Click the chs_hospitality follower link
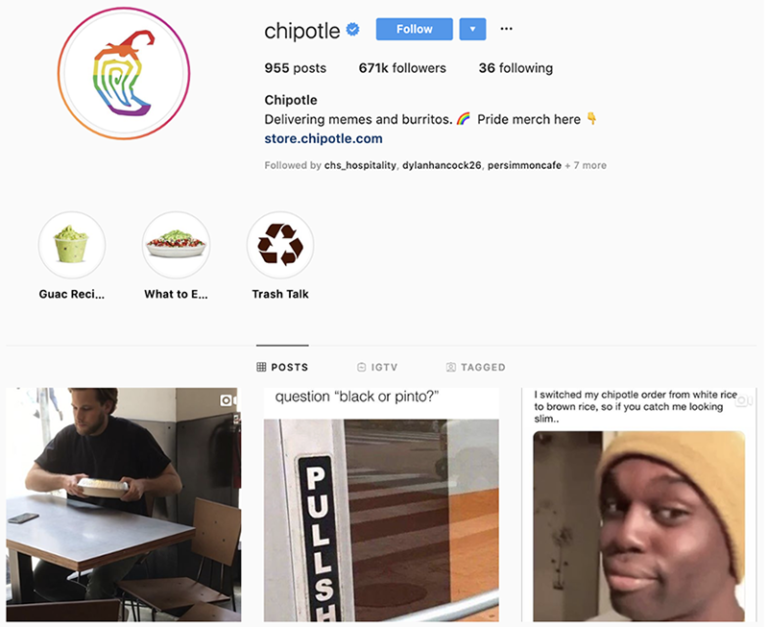The height and width of the screenshot is (627, 768). pyautogui.click(x=360, y=166)
